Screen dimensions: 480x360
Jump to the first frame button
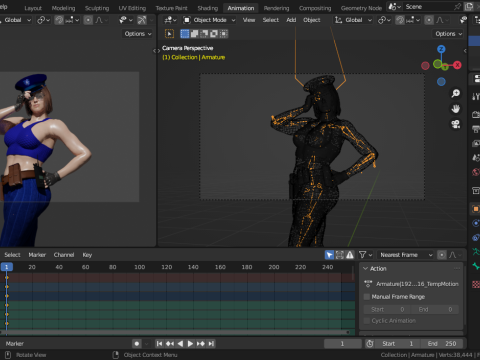(x=159, y=344)
